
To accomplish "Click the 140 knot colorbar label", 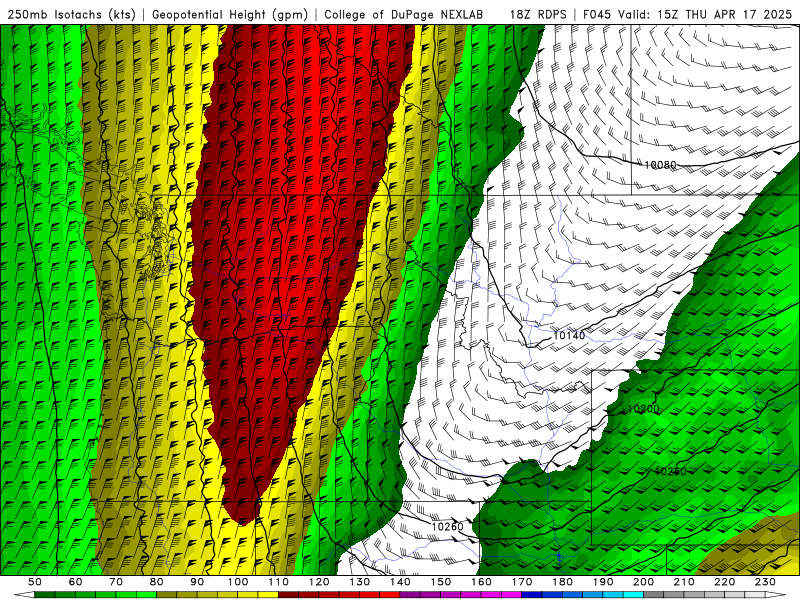I will point(401,582).
